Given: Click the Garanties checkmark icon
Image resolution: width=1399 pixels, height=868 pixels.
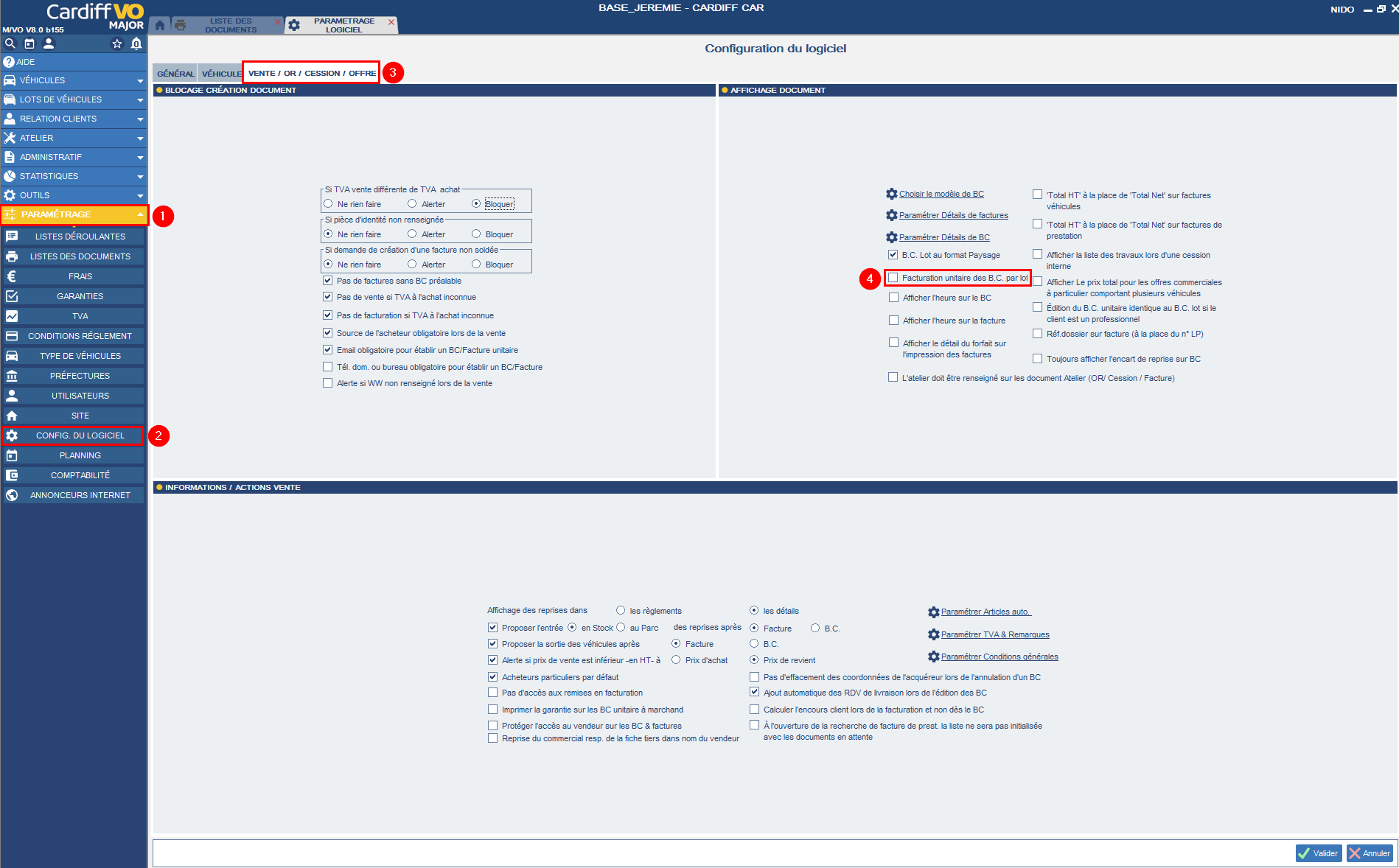Looking at the screenshot, I should (12, 296).
